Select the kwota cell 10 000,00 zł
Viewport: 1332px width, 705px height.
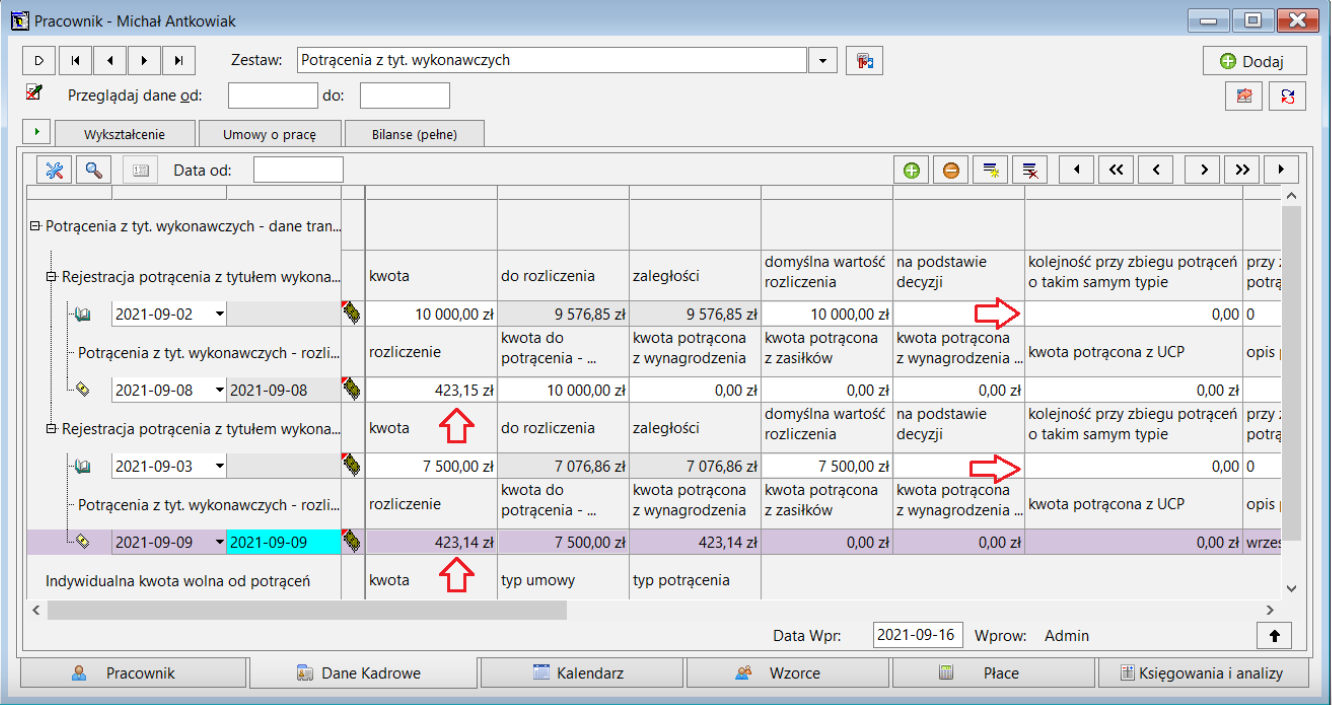[432, 314]
